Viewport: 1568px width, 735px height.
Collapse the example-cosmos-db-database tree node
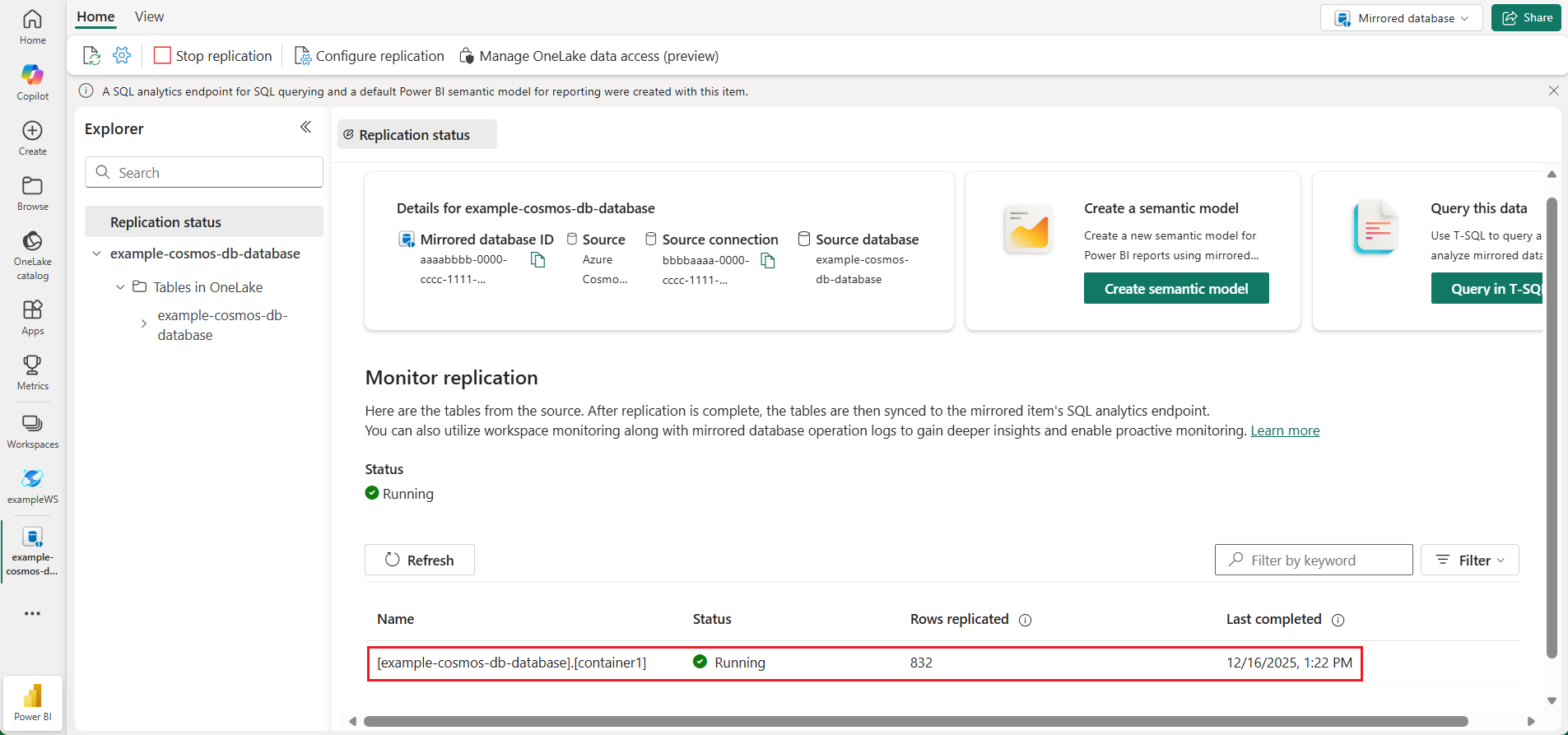coord(96,254)
